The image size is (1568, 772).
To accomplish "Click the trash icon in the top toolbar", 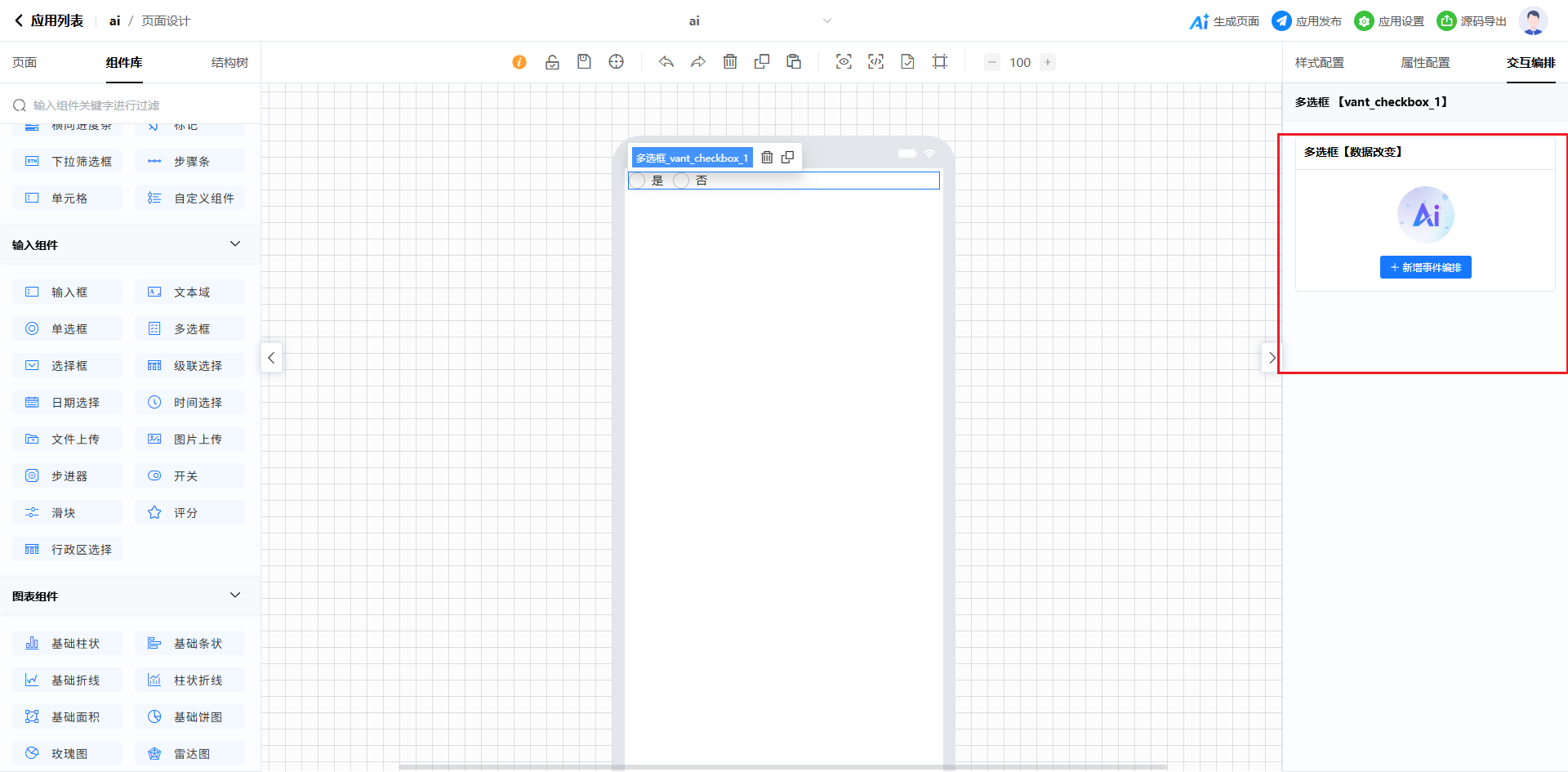I will point(730,62).
